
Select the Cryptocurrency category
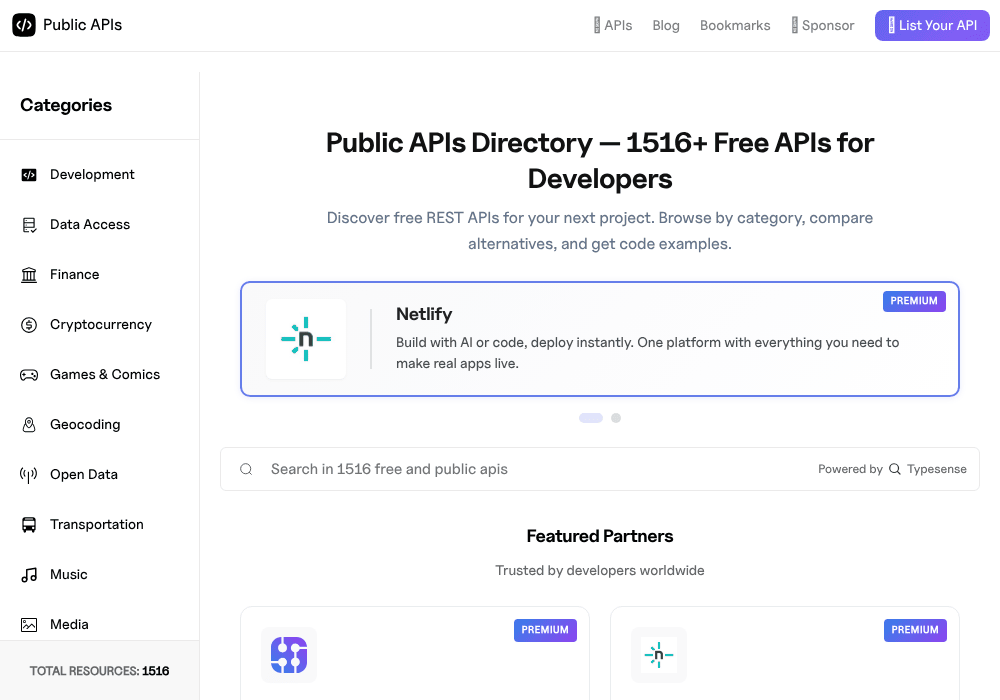tap(99, 324)
